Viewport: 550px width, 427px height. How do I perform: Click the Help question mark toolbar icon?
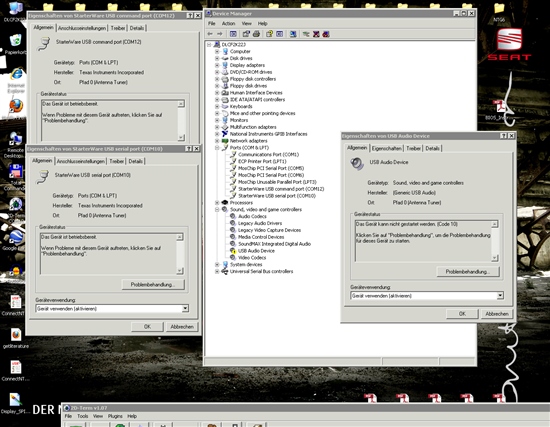point(269,34)
